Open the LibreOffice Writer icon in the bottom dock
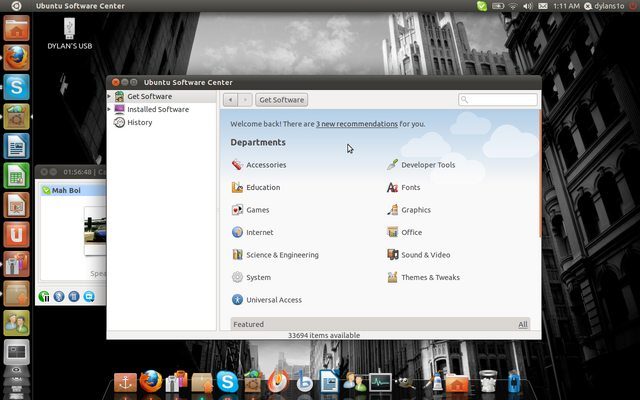Screen dimensions: 640x400 click(x=329, y=381)
